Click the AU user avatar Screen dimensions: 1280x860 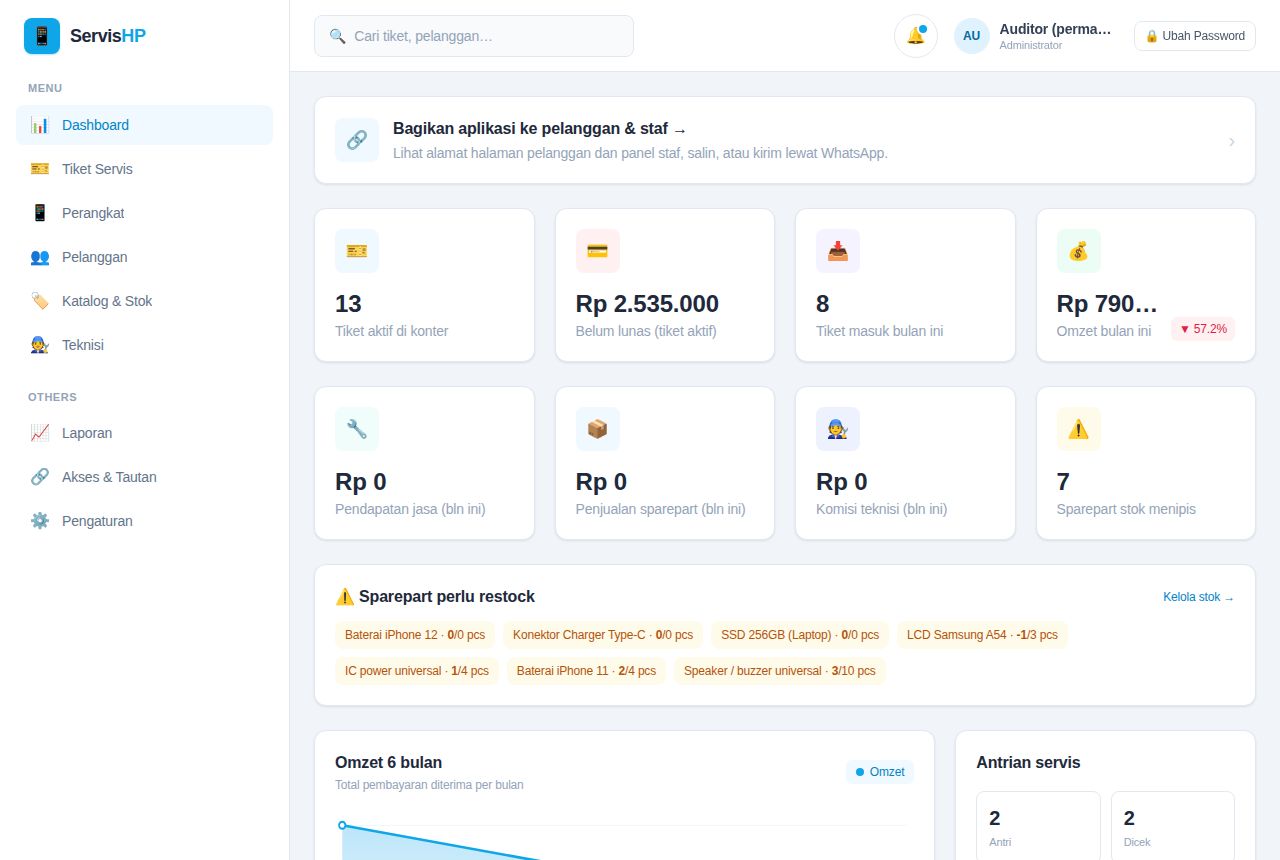(x=971, y=36)
